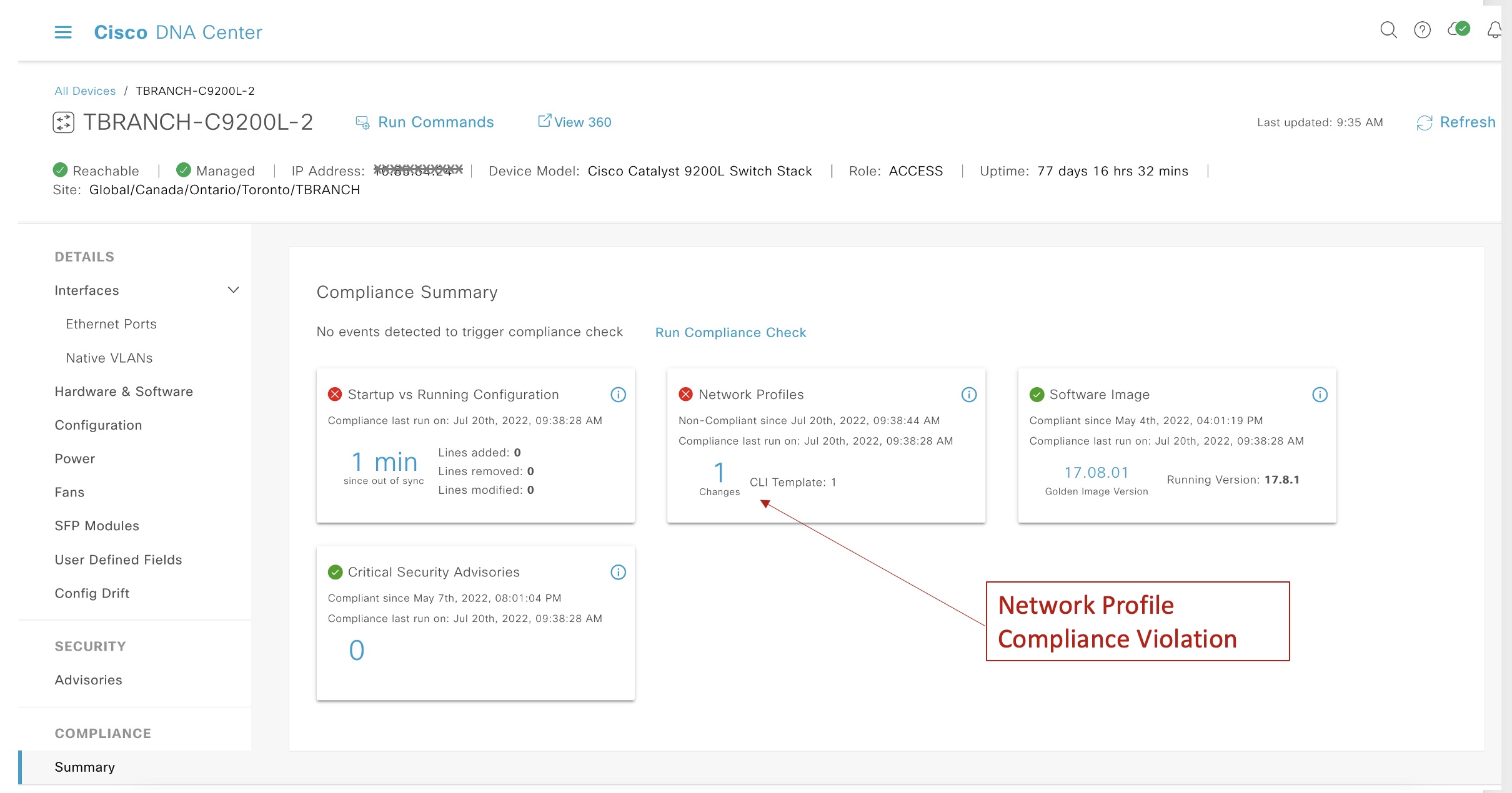Open the Network Profiles changes count
Screen dimensions: 1512x793
click(719, 473)
